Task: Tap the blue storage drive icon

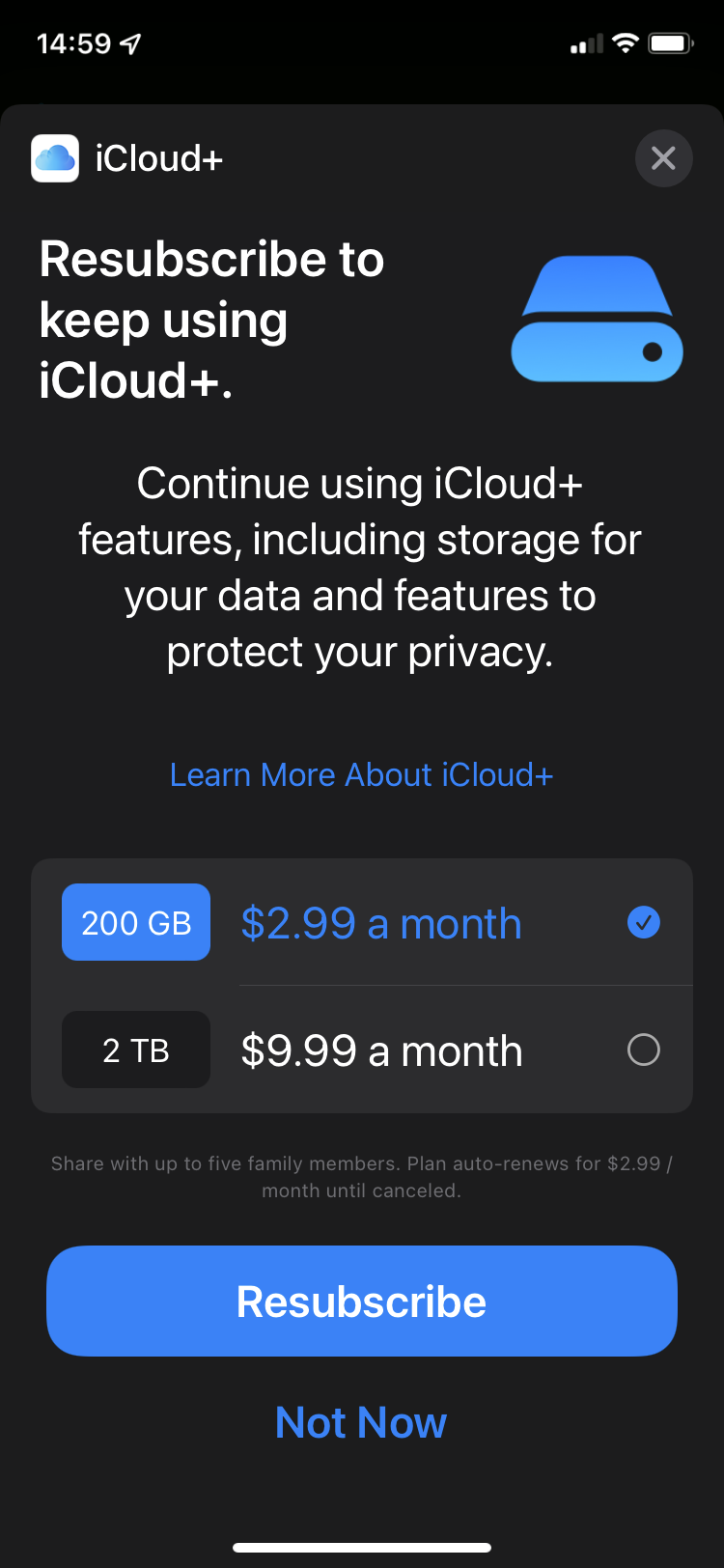Action: coord(597,319)
